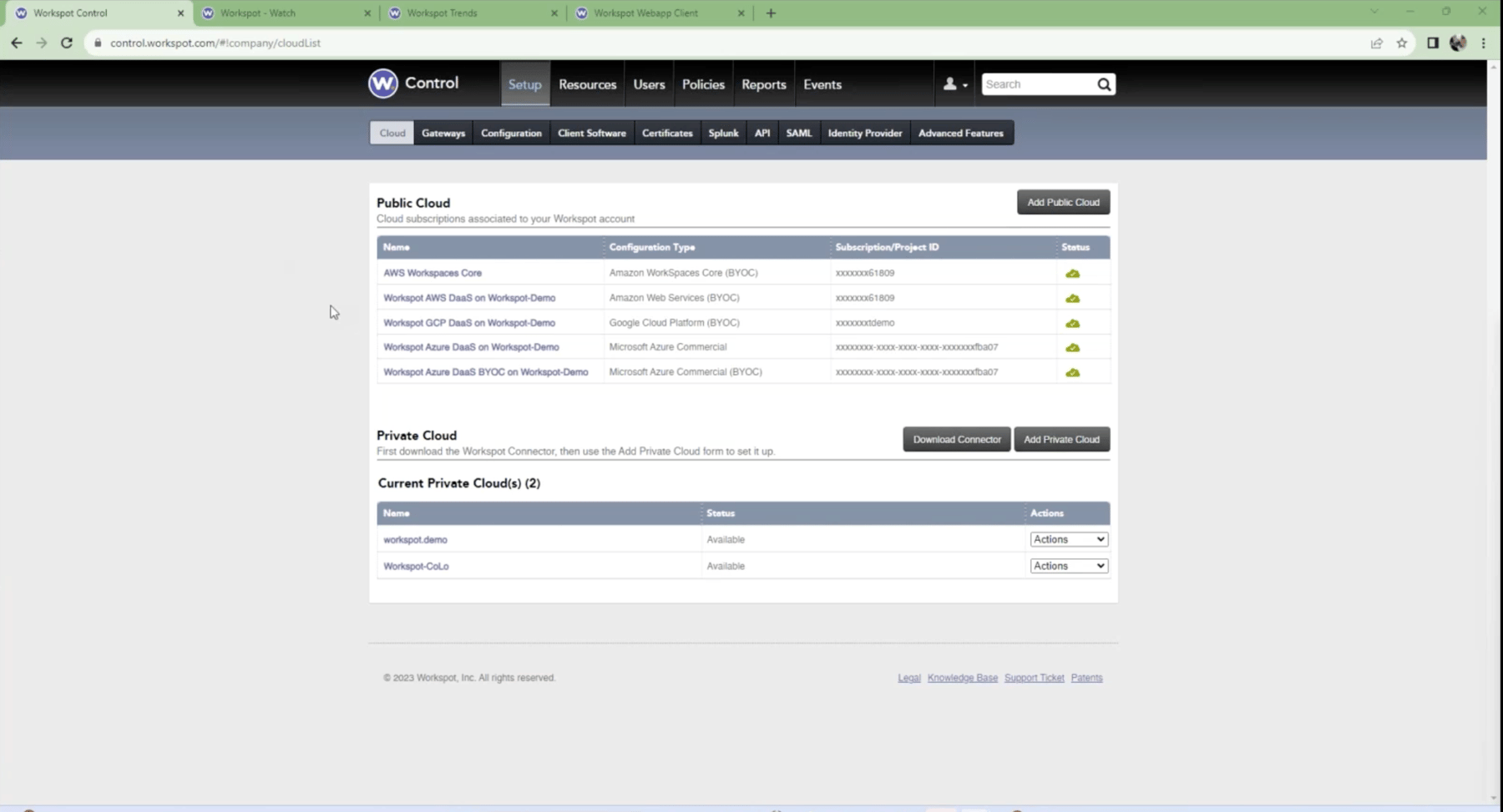This screenshot has height=812, width=1503.
Task: Open the browser side panel icon
Action: click(x=1433, y=43)
